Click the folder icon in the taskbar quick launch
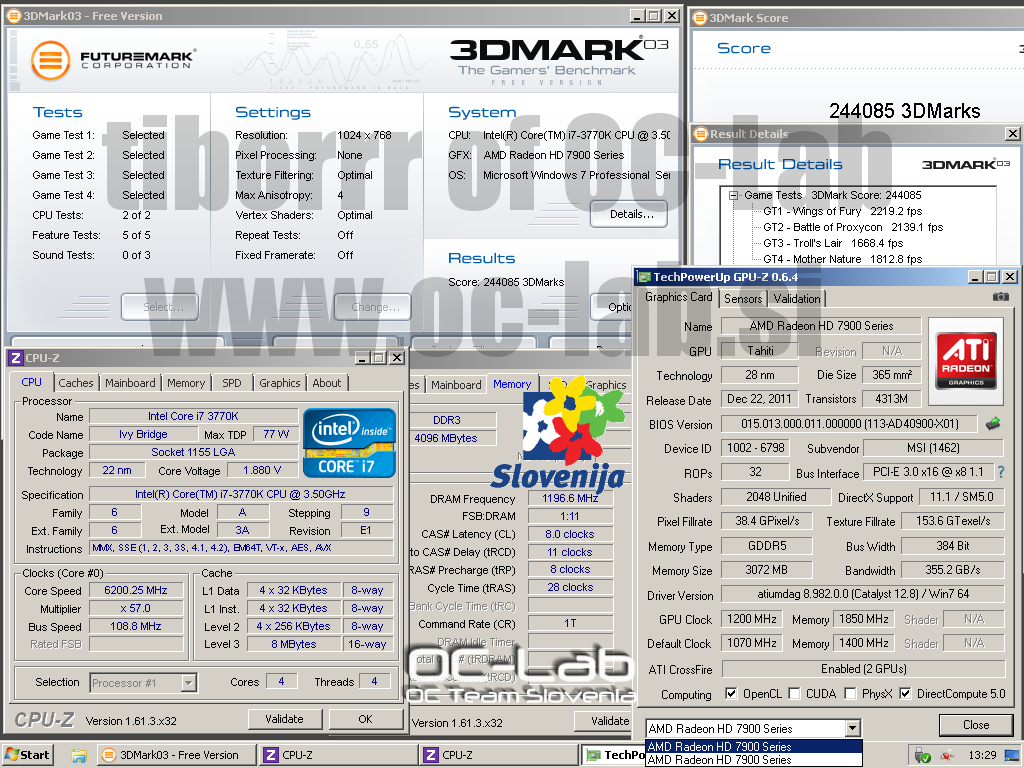The image size is (1024, 768). (x=78, y=756)
